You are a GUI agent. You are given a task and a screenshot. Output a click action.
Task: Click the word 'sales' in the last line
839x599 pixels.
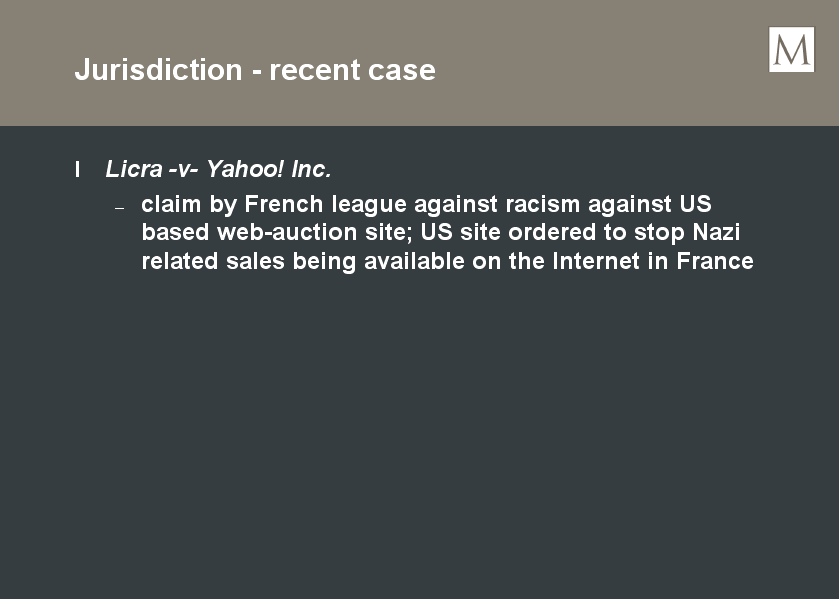pyautogui.click(x=255, y=261)
